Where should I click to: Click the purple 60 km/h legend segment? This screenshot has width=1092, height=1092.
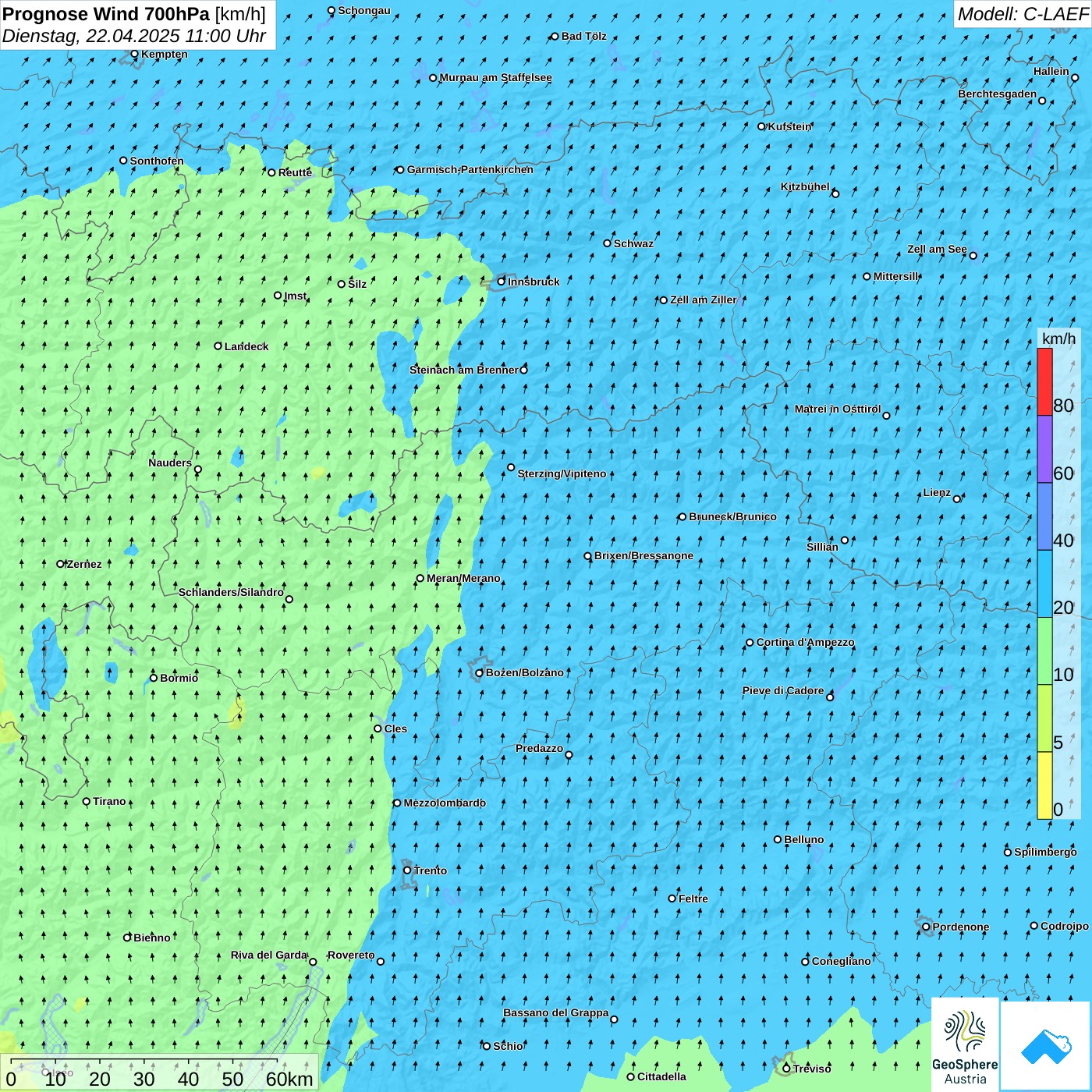[x=1044, y=448]
